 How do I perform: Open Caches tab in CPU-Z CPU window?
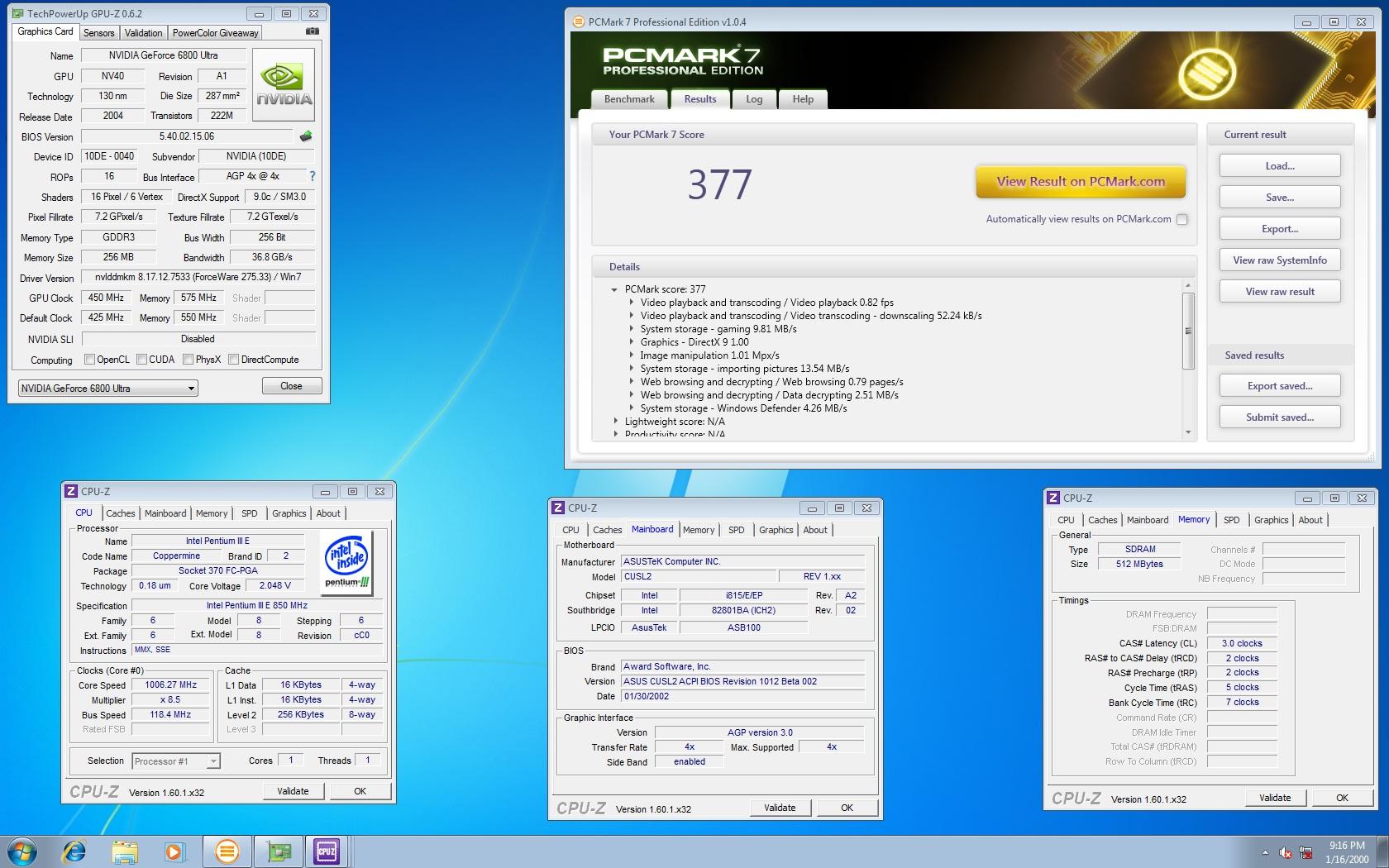pos(120,513)
